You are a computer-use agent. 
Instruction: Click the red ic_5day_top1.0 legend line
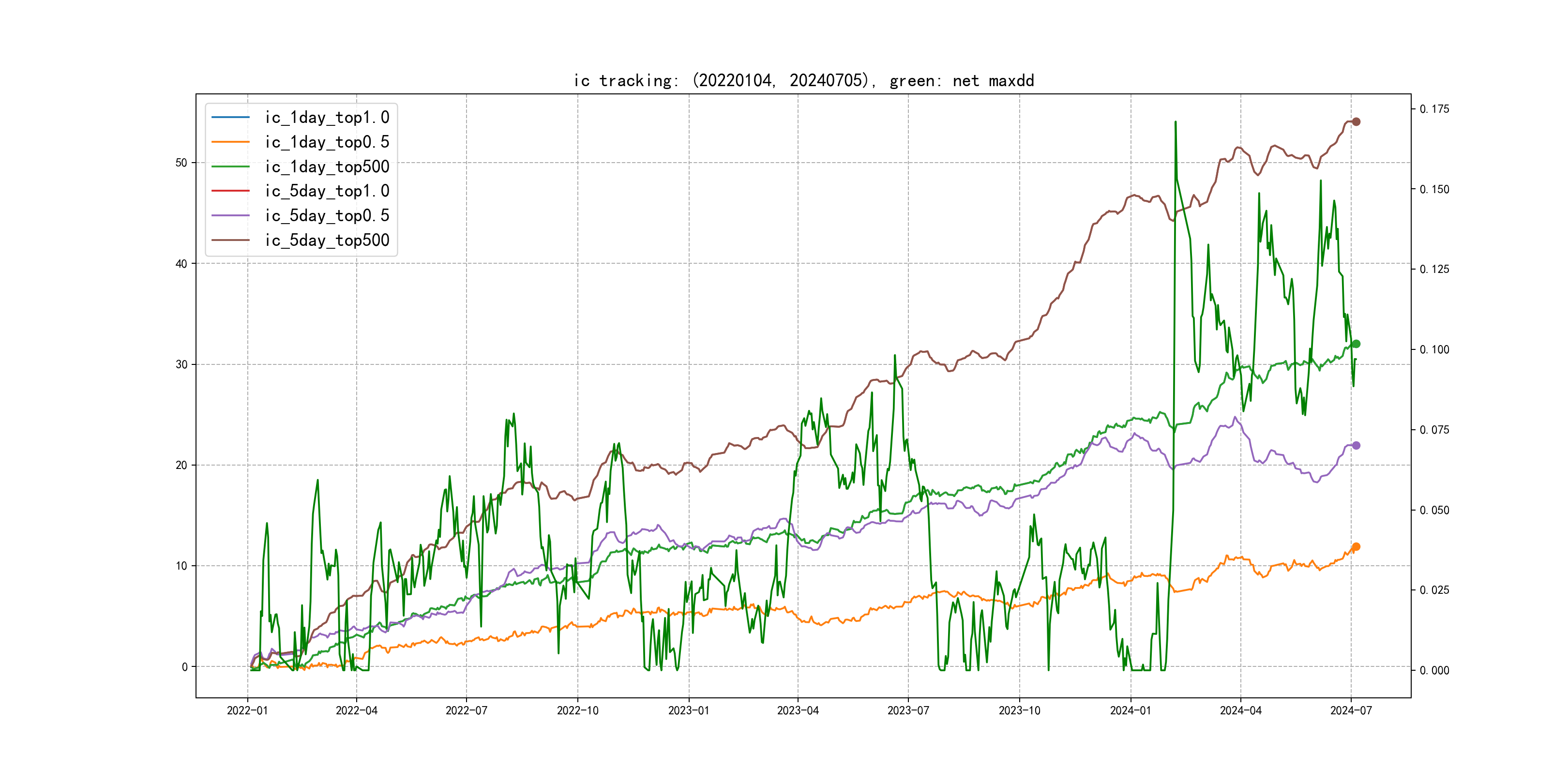[x=230, y=191]
